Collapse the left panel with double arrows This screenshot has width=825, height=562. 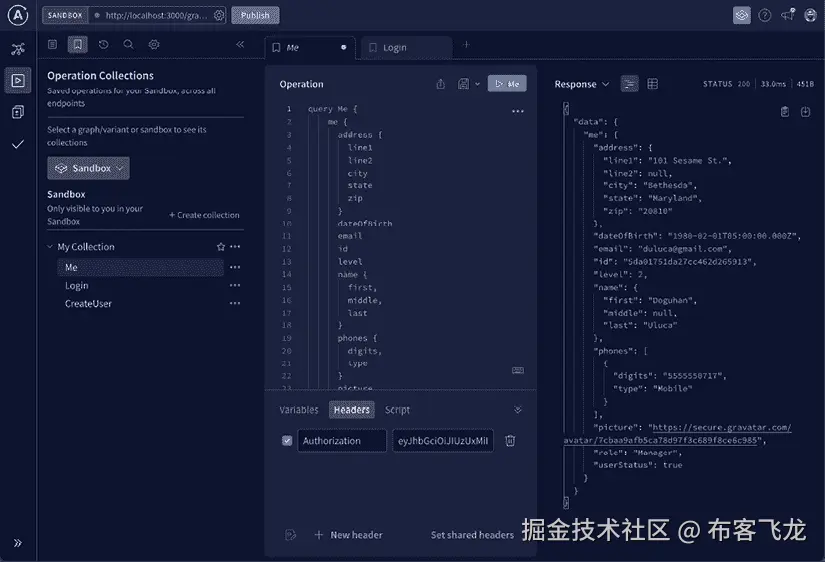240,44
